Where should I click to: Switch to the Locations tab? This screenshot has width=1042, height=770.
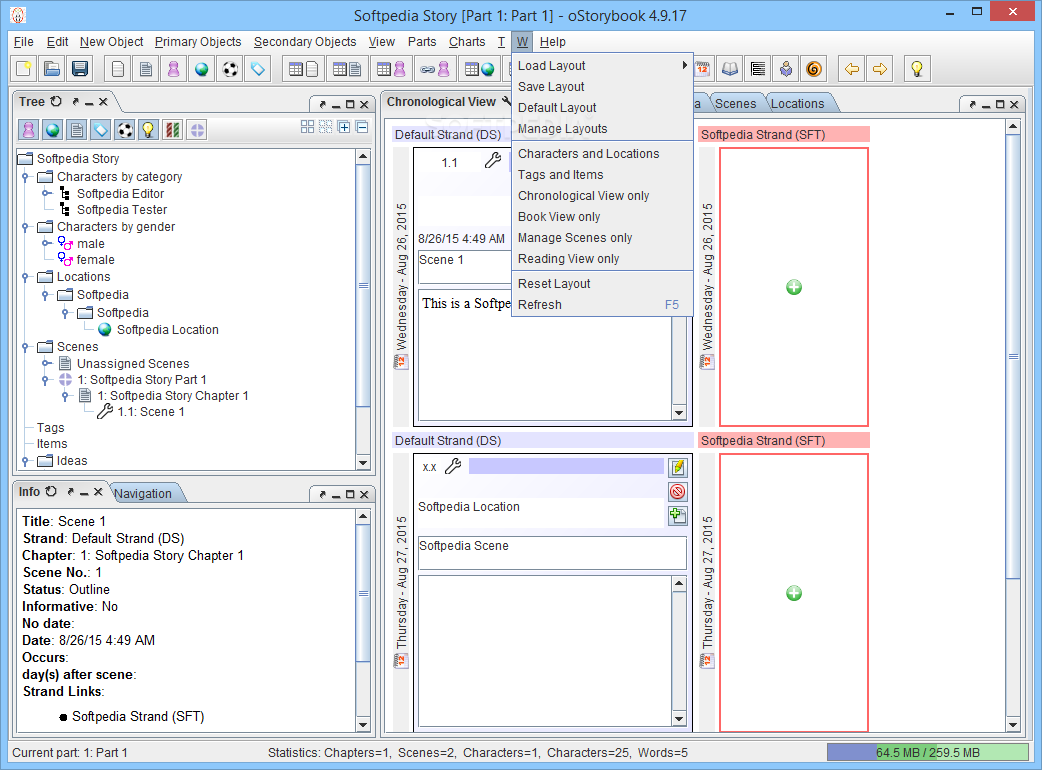(797, 104)
